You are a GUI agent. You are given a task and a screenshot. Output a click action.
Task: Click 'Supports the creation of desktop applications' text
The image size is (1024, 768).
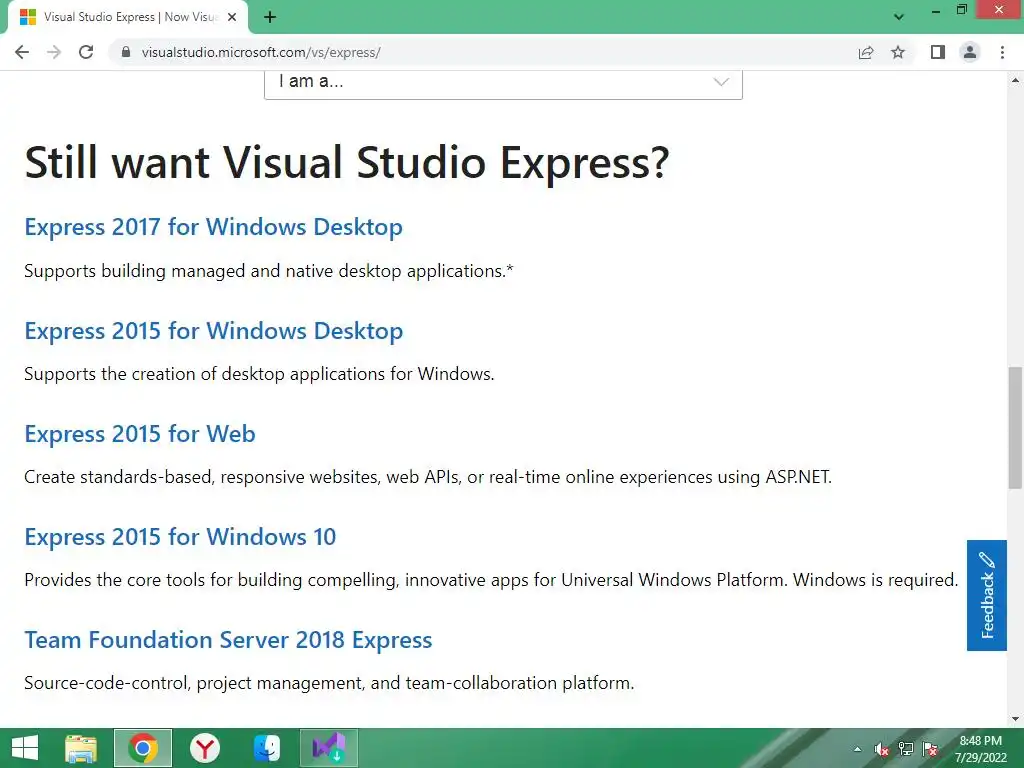click(259, 374)
